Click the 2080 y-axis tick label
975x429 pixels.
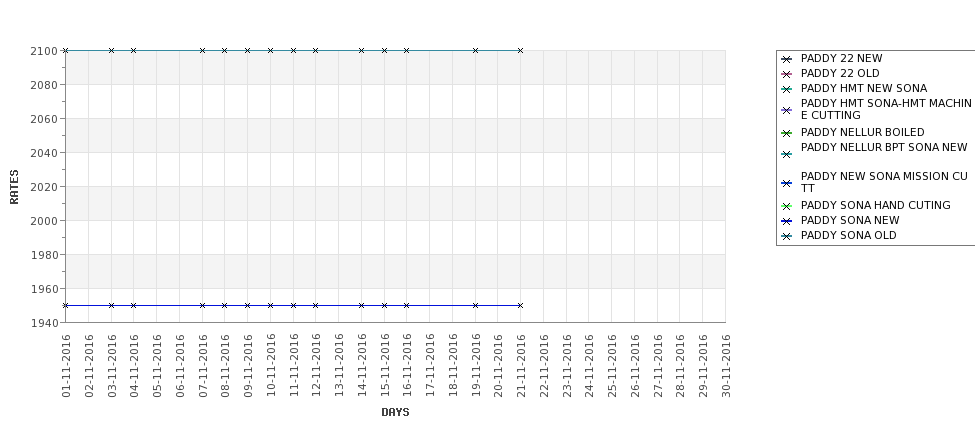point(44,85)
